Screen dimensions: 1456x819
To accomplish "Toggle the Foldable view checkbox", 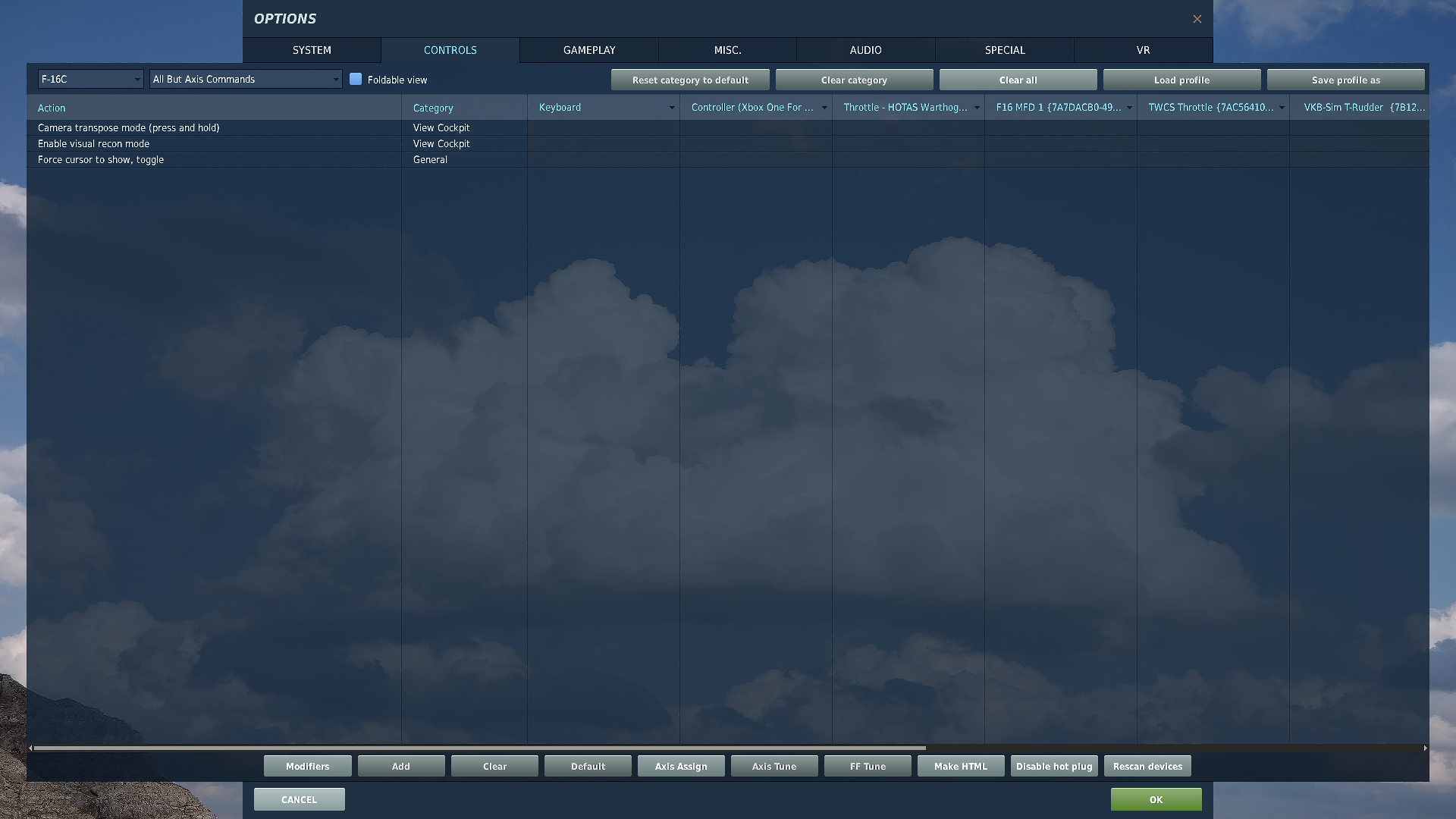I will 356,79.
